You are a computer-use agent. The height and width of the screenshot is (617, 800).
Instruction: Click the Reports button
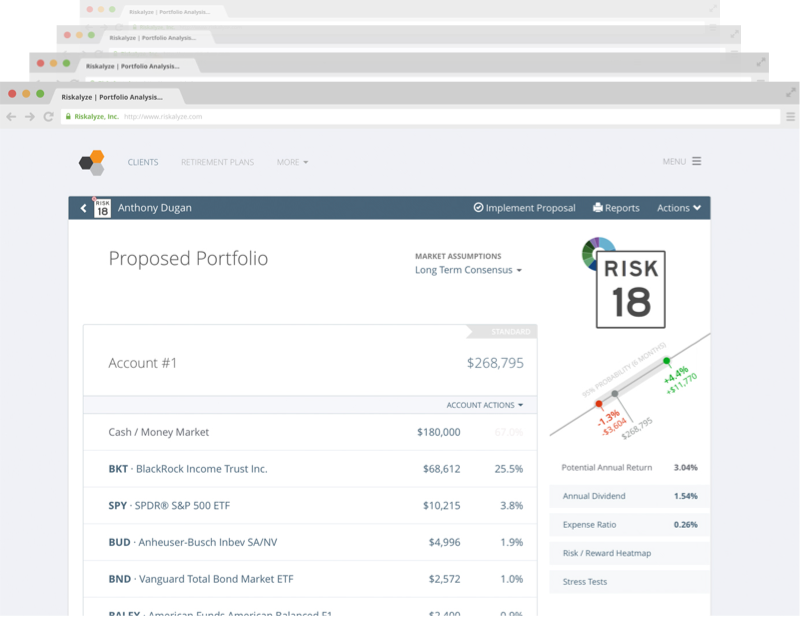click(616, 208)
